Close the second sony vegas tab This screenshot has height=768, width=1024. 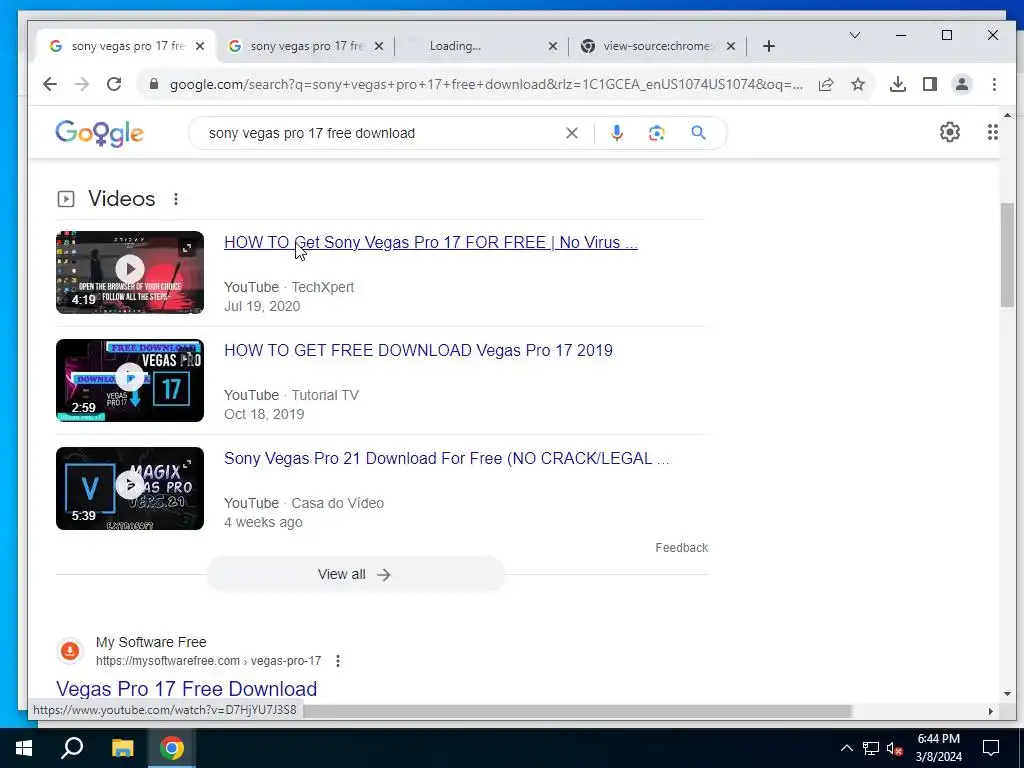pos(379,46)
